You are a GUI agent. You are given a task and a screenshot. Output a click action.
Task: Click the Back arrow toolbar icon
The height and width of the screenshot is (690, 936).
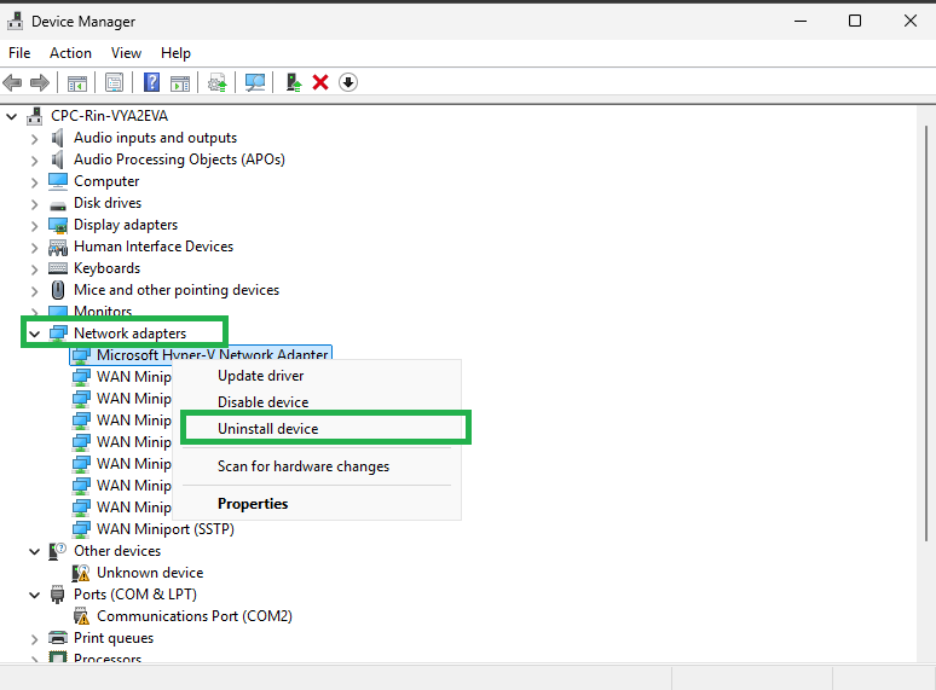pos(13,82)
